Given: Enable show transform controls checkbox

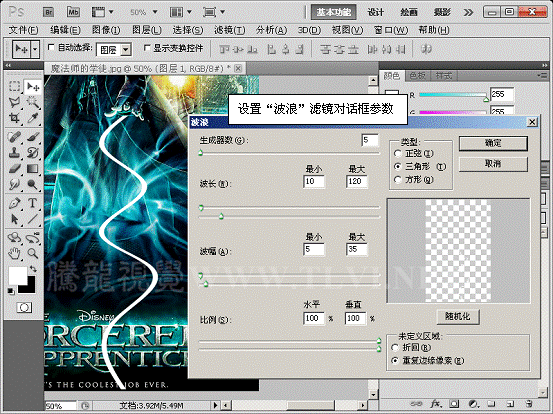Looking at the screenshot, I should [147, 48].
